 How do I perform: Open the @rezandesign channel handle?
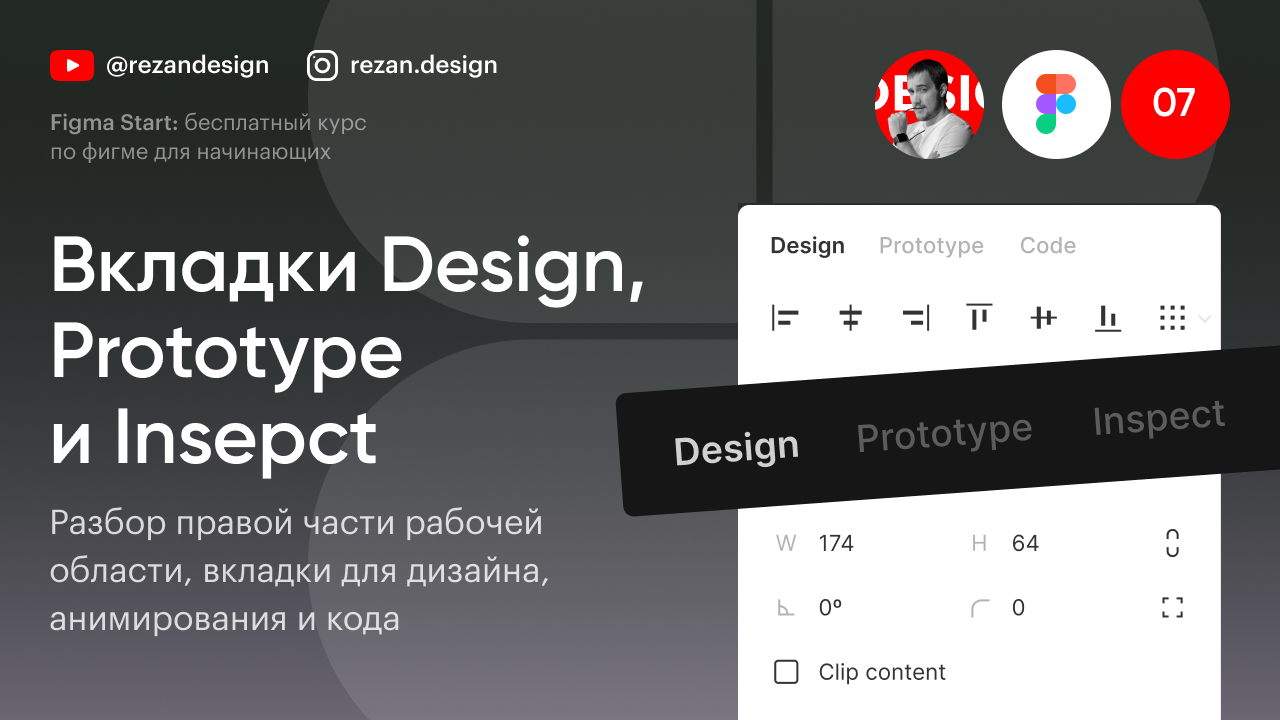(x=187, y=66)
